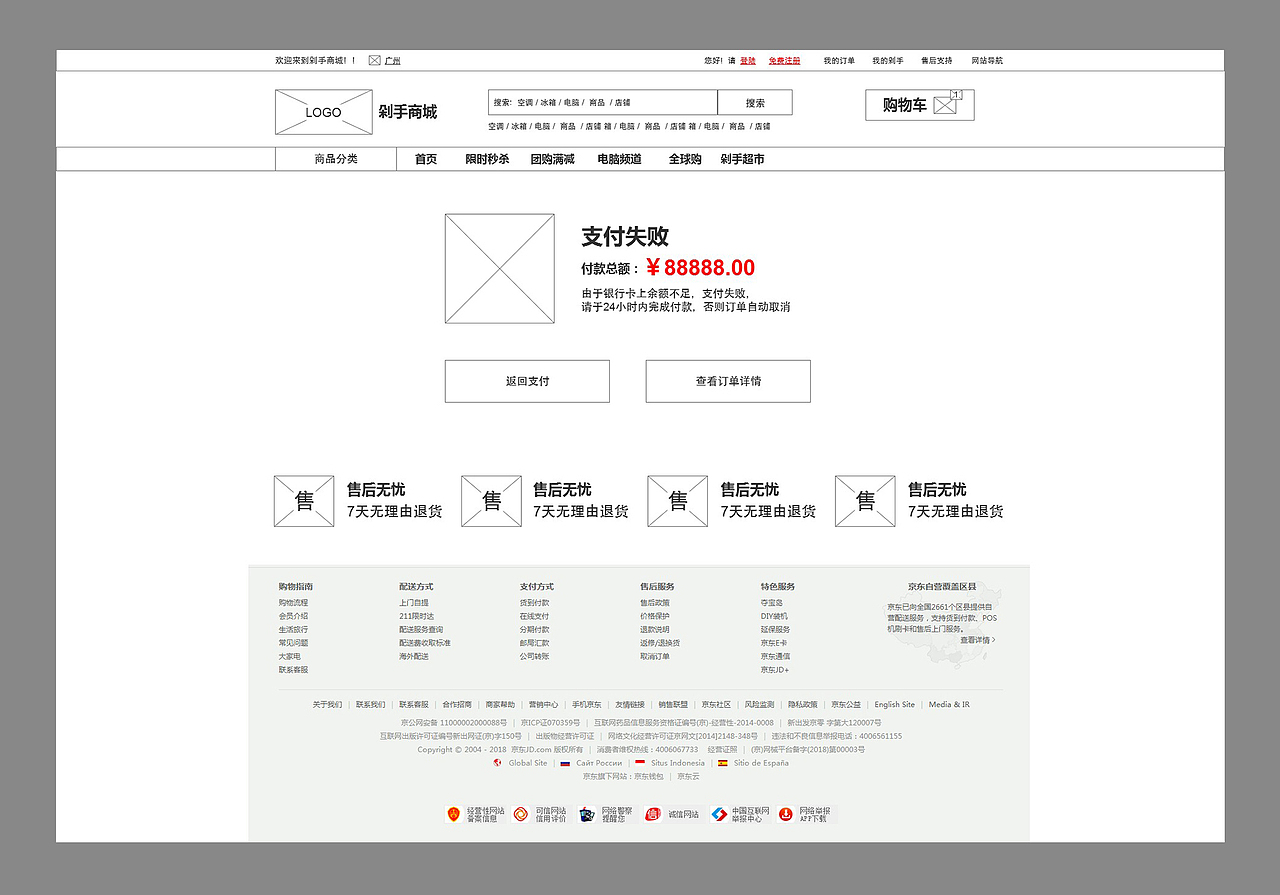Select the Global Site globe icon

point(497,762)
